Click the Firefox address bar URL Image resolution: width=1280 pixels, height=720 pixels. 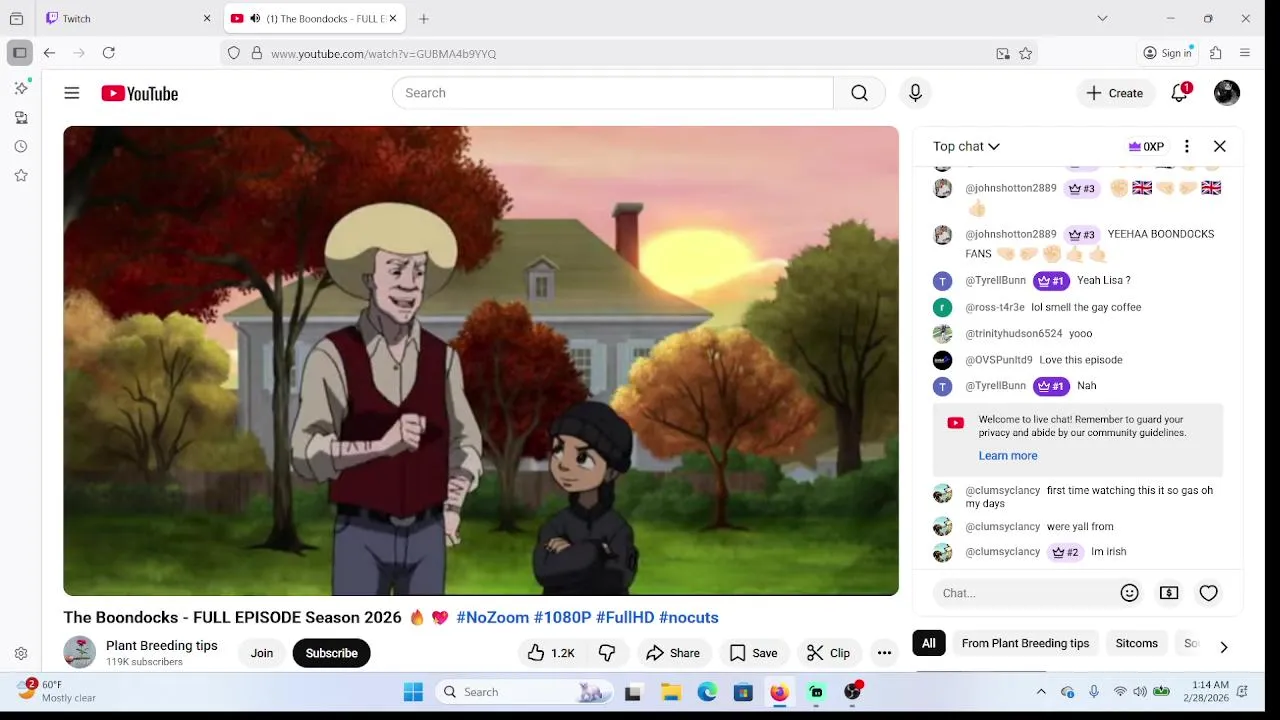point(383,54)
